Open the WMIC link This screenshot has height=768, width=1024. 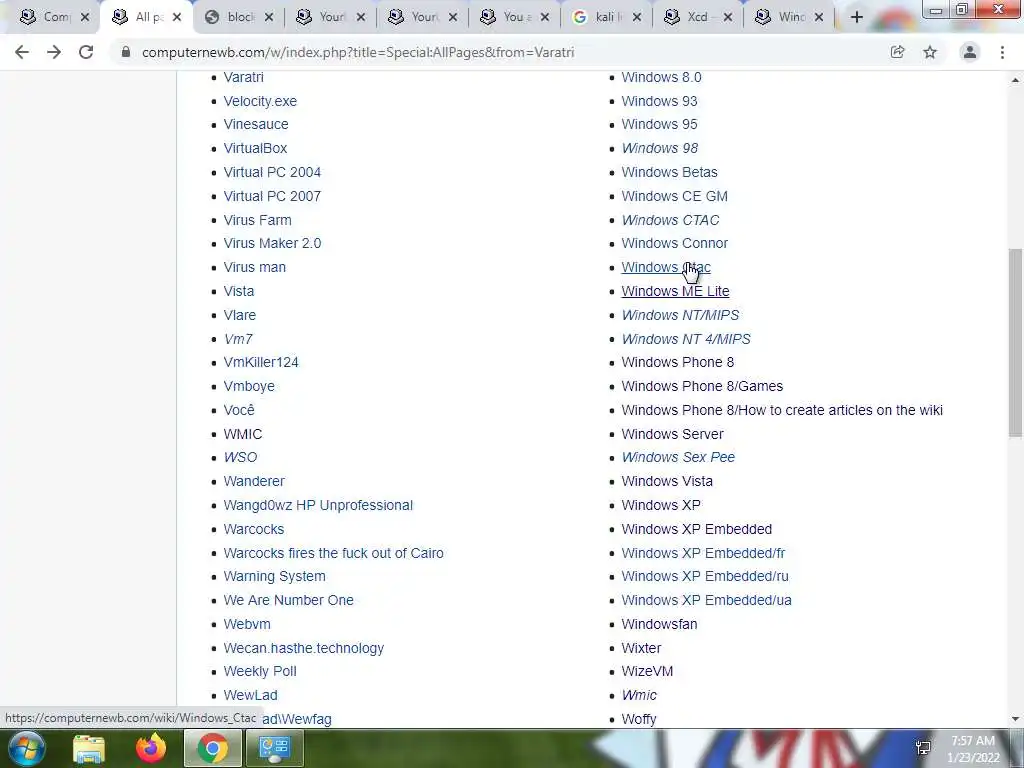tap(243, 434)
